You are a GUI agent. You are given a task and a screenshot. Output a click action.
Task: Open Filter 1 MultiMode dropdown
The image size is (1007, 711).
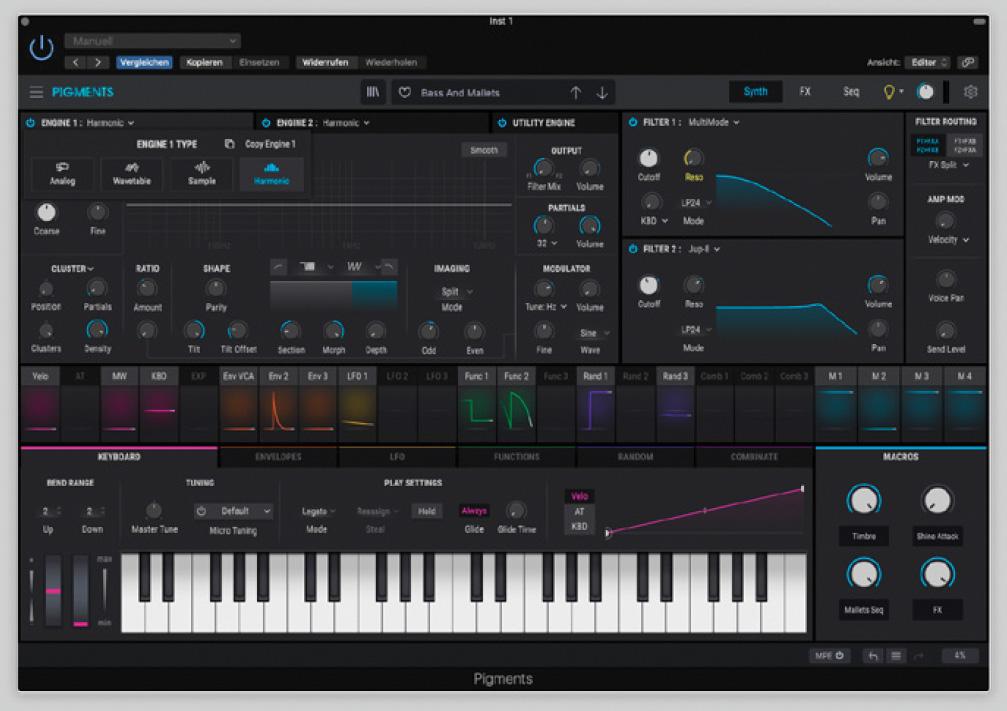pos(714,122)
